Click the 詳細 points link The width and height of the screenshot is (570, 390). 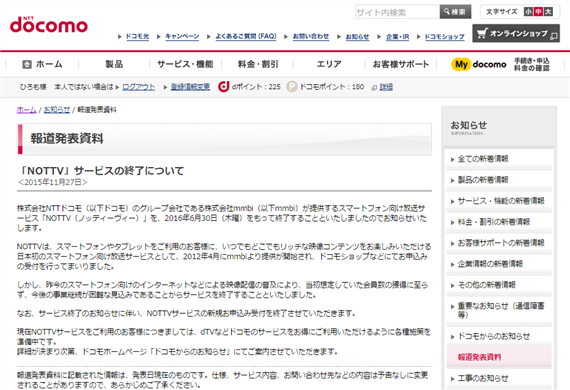coord(386,87)
